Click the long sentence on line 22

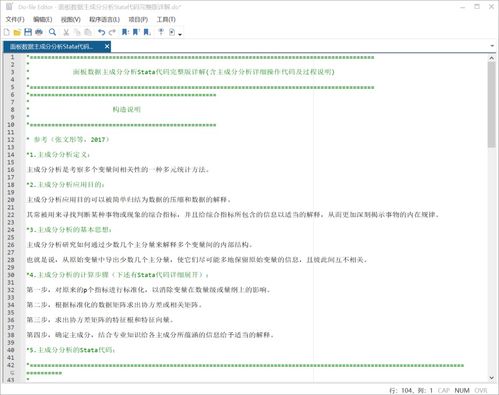pyautogui.click(x=233, y=215)
